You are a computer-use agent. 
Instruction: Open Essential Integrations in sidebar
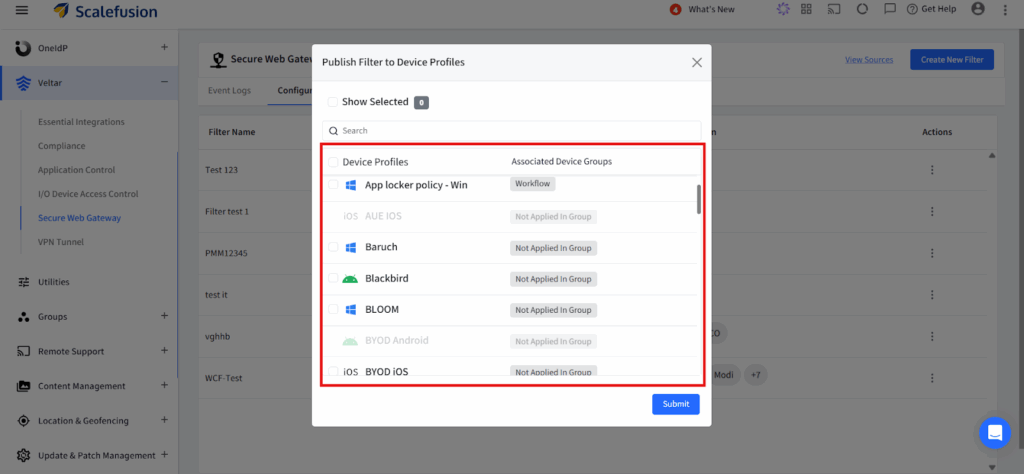(x=81, y=122)
